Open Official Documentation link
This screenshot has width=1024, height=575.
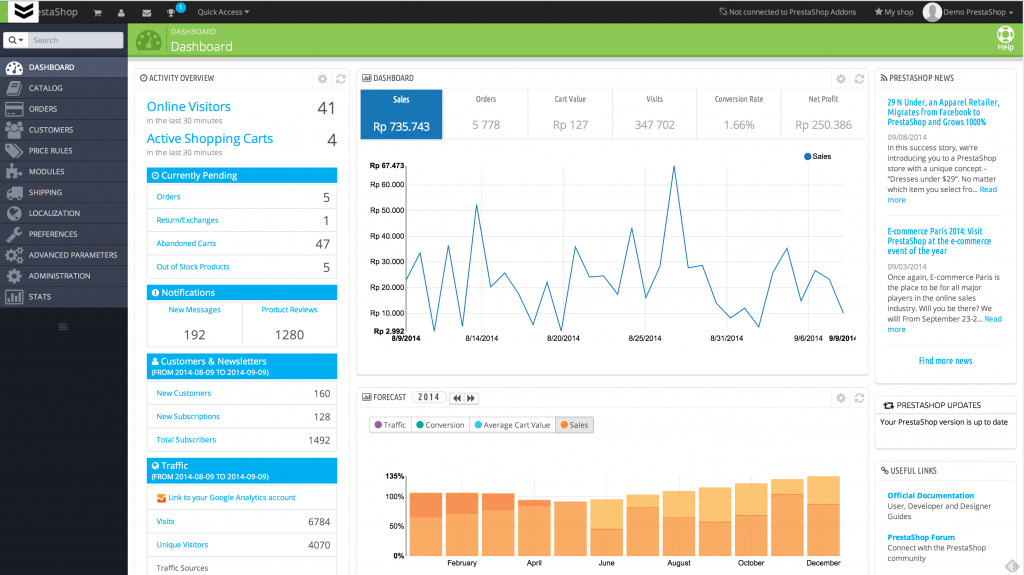click(930, 496)
